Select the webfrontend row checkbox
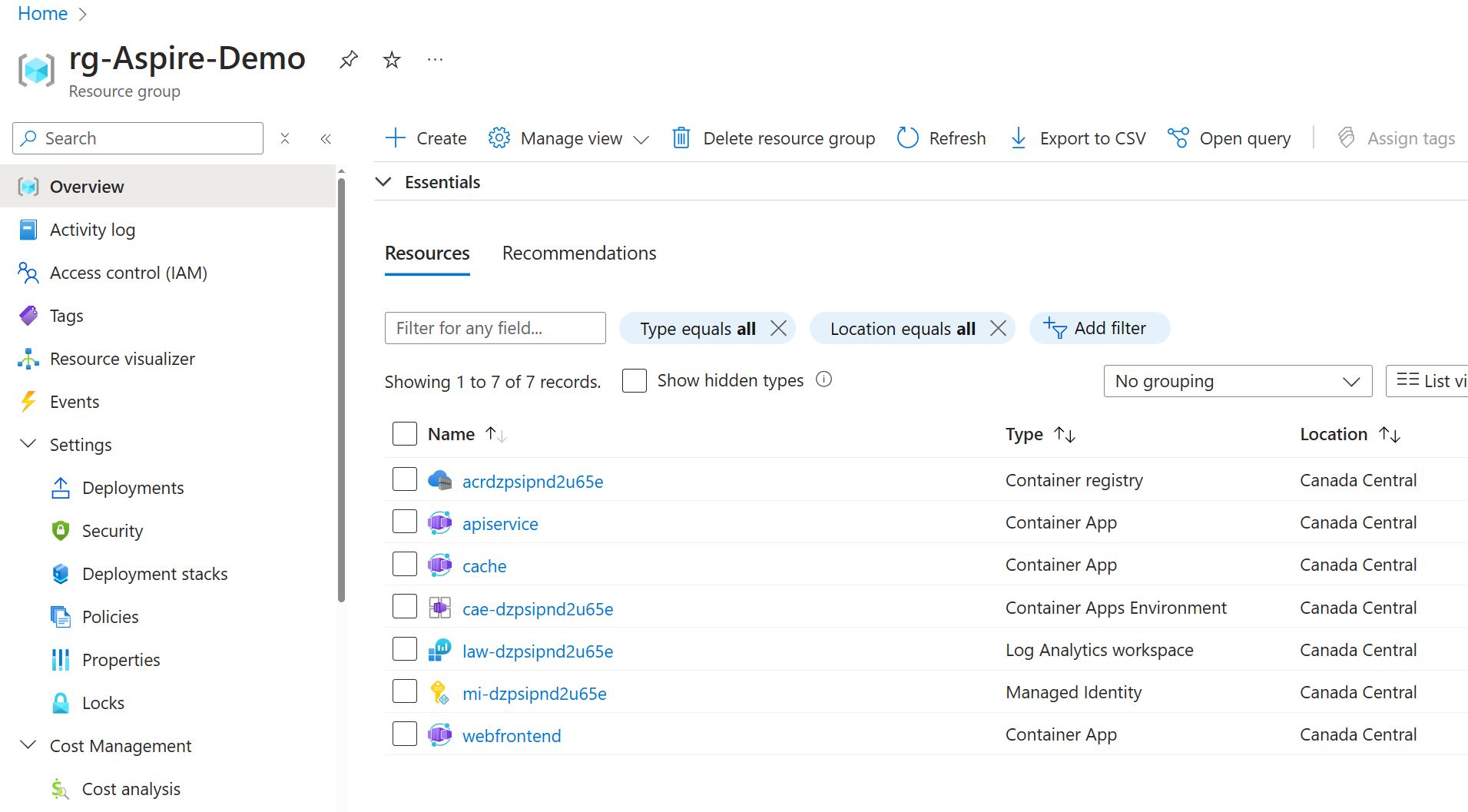 click(x=405, y=734)
